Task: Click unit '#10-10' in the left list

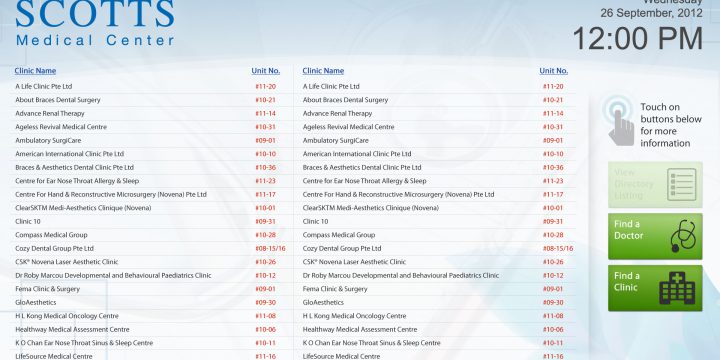Action: click(x=265, y=154)
